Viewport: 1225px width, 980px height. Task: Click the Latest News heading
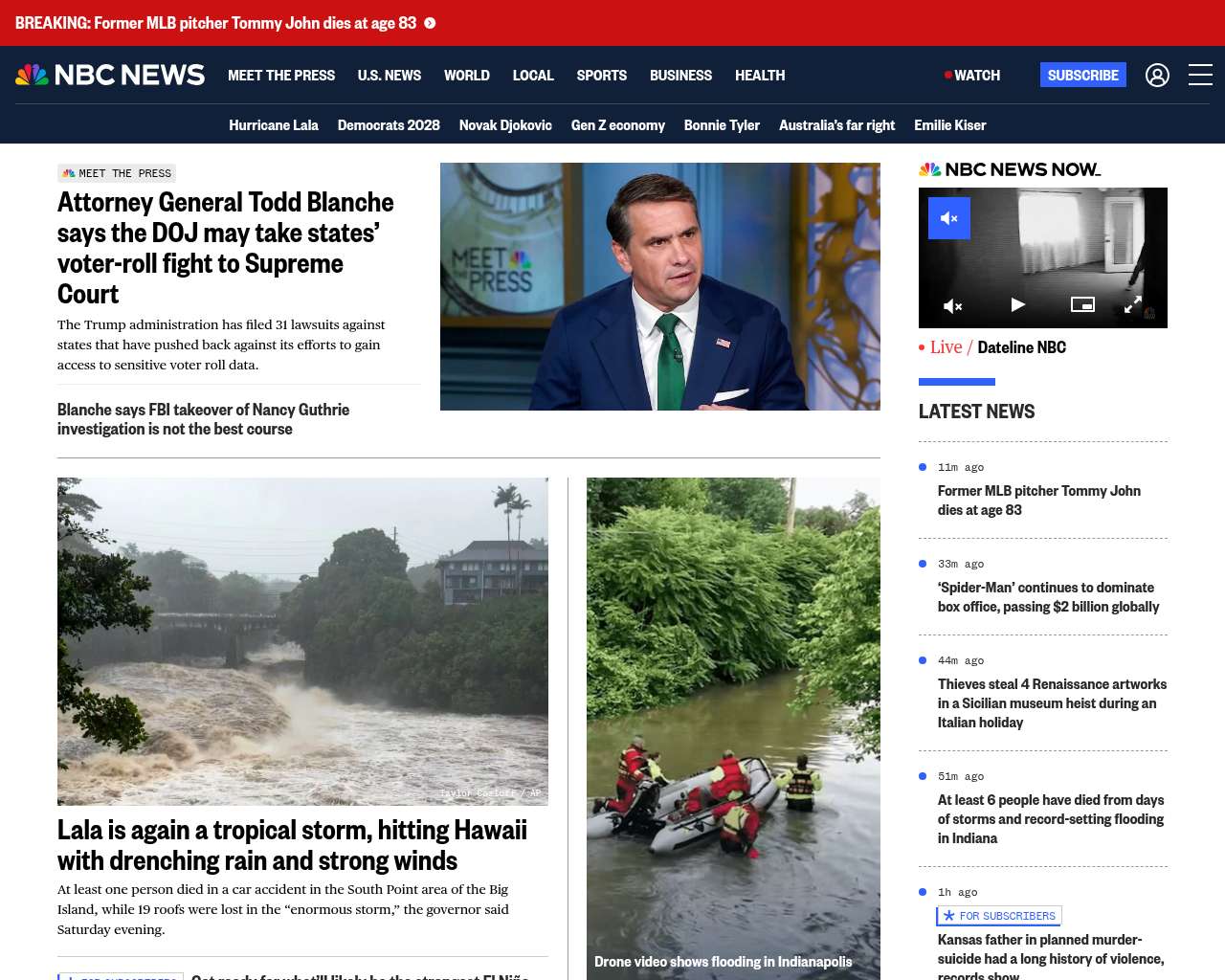click(977, 412)
